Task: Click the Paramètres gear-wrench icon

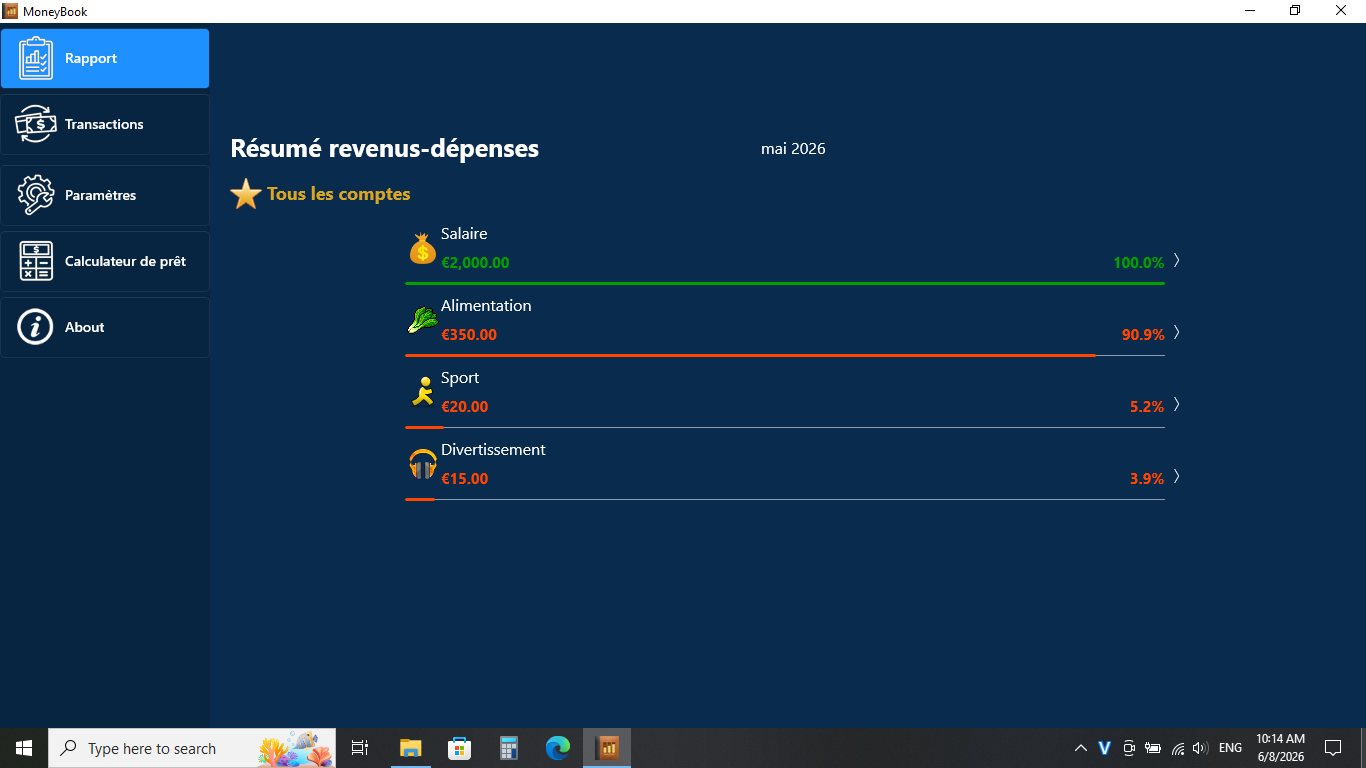Action: (x=36, y=195)
